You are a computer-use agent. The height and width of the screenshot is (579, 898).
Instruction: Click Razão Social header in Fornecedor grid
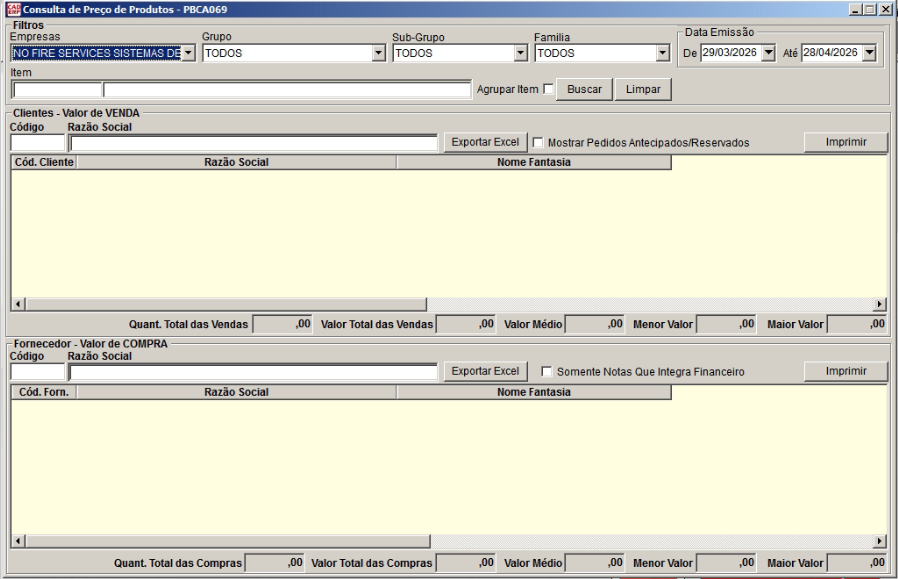point(237,392)
